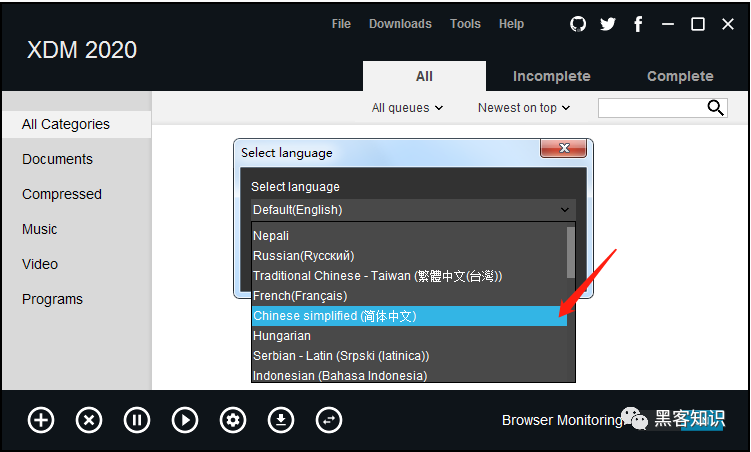Click the refresh link swap icon
Screen dimensions: 751x452
(329, 420)
